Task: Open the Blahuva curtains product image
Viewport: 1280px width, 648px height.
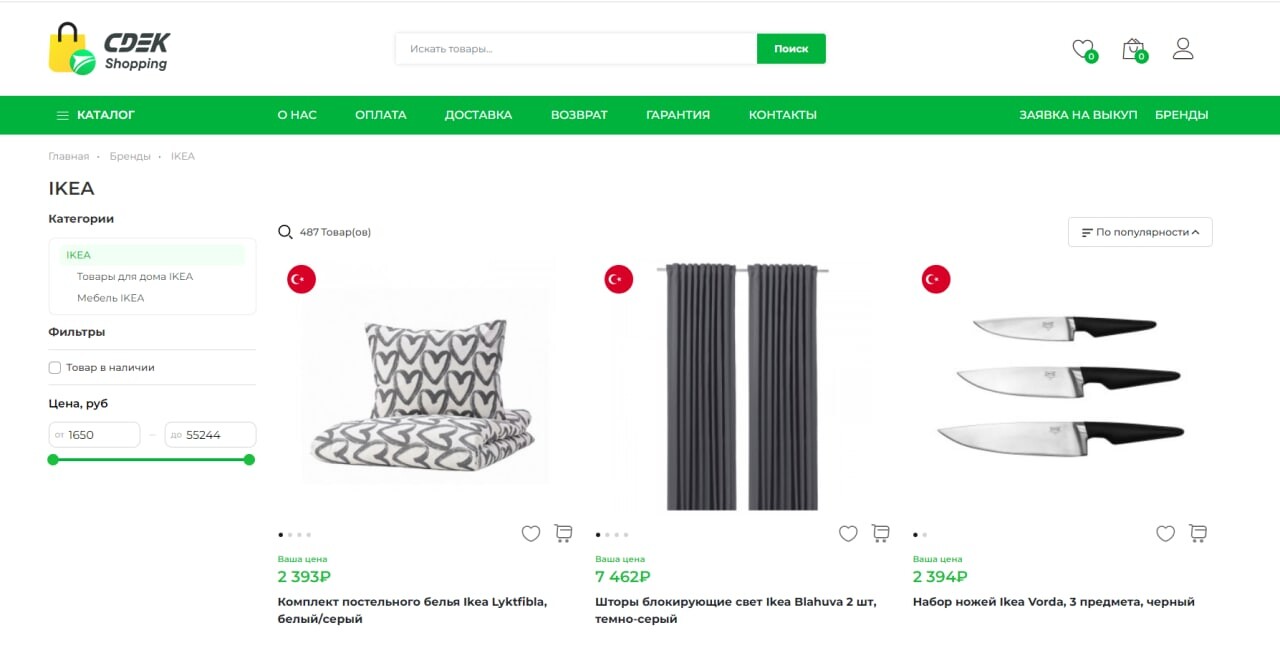Action: tap(742, 386)
